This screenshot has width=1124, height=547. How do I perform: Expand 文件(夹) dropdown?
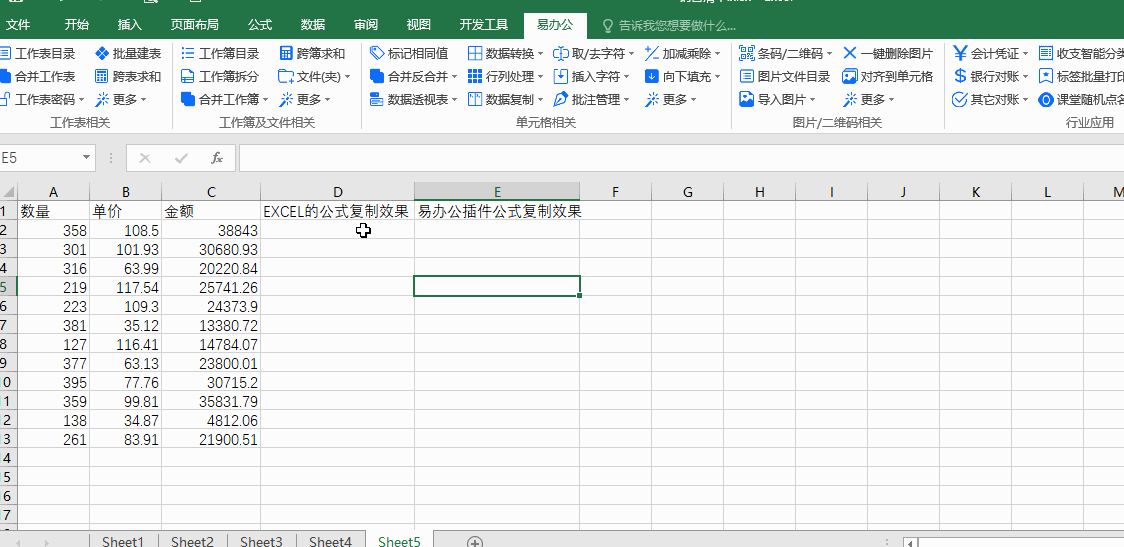tap(348, 77)
